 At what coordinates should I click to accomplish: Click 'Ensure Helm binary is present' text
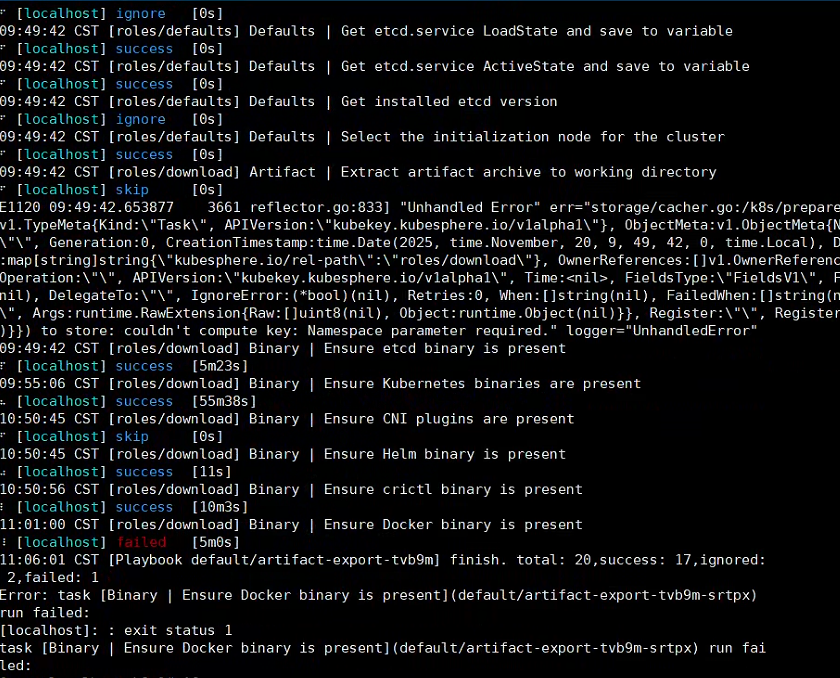click(444, 454)
